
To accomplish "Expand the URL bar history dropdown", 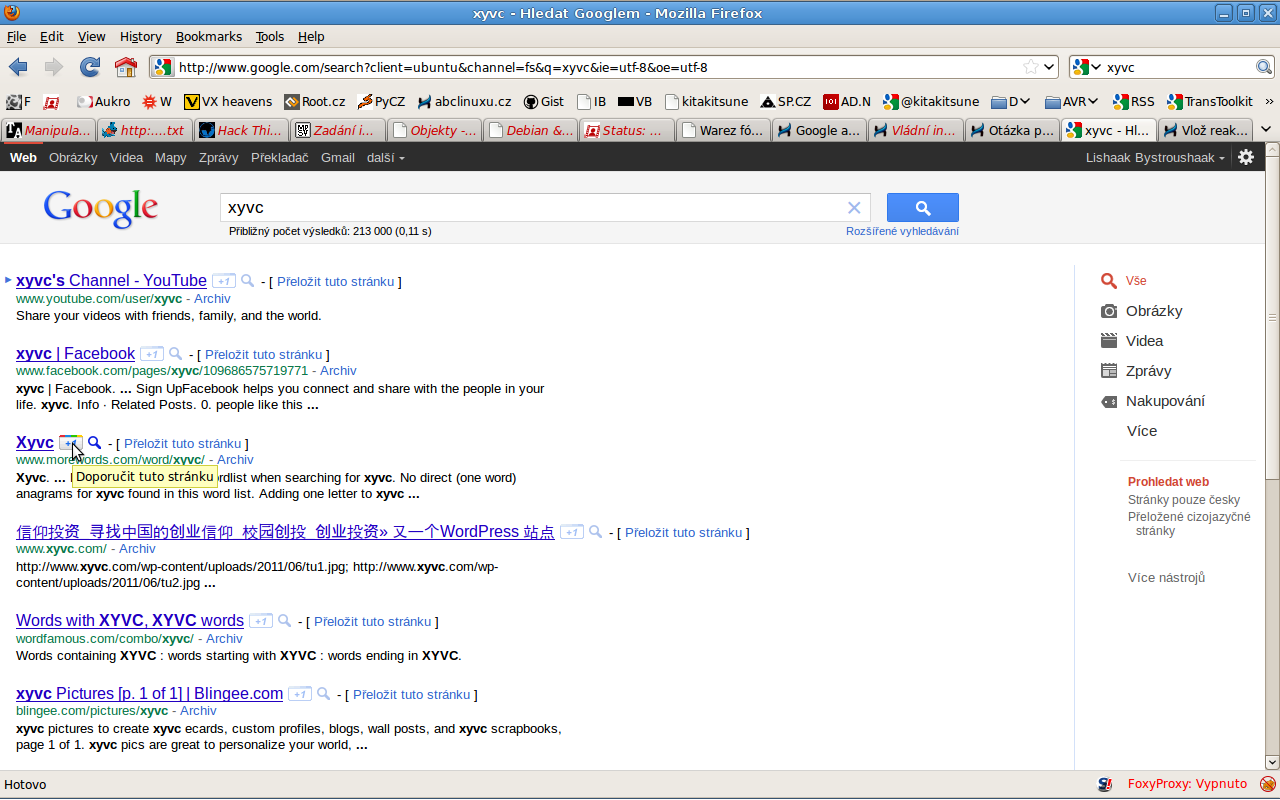I will click(x=1048, y=67).
